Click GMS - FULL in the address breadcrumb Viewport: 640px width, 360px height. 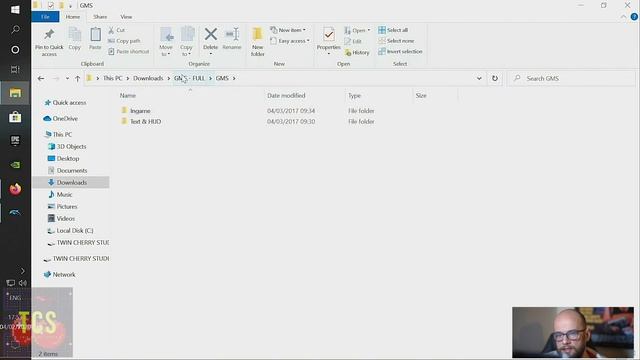pyautogui.click(x=189, y=78)
